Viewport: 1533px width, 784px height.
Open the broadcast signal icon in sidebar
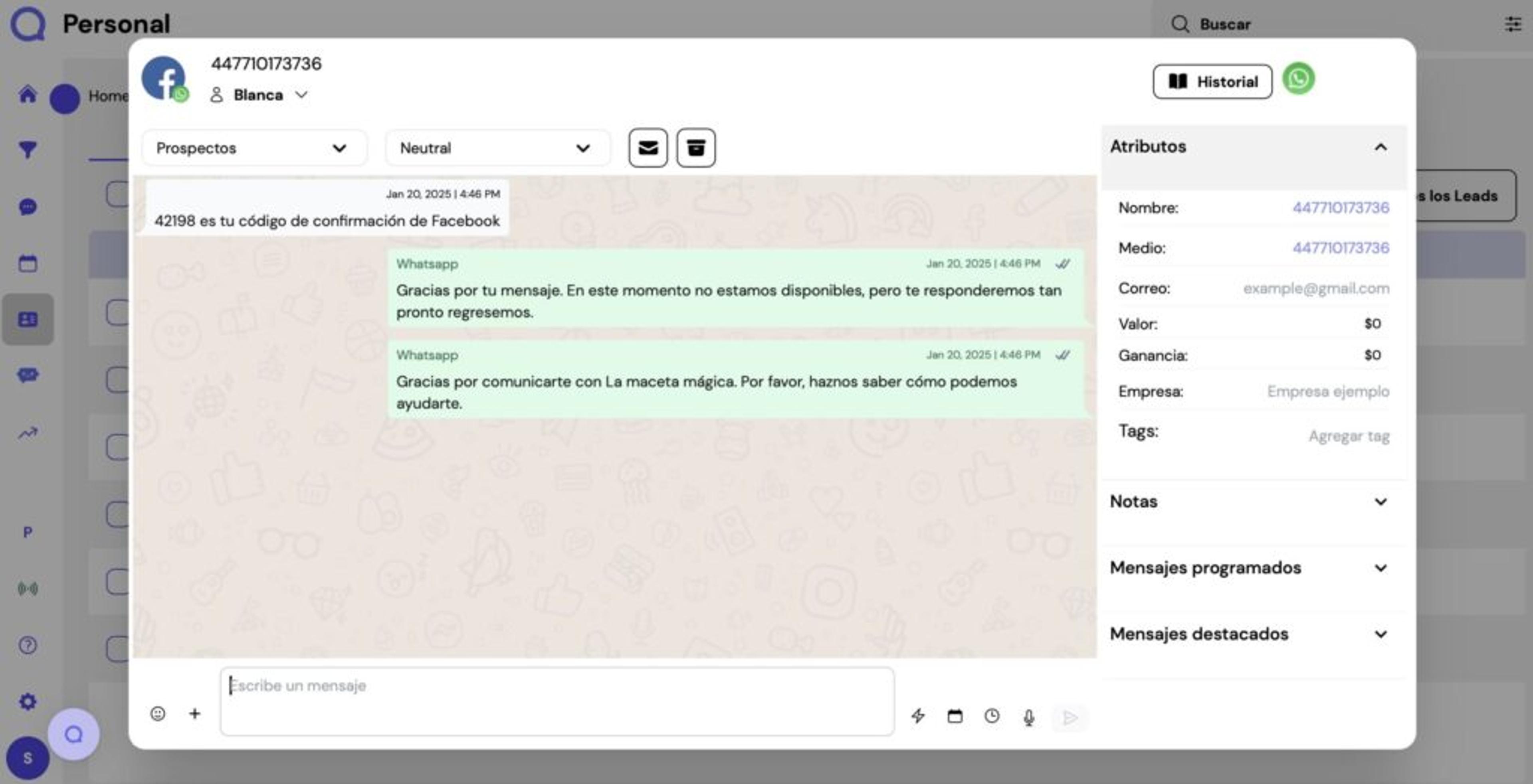28,588
